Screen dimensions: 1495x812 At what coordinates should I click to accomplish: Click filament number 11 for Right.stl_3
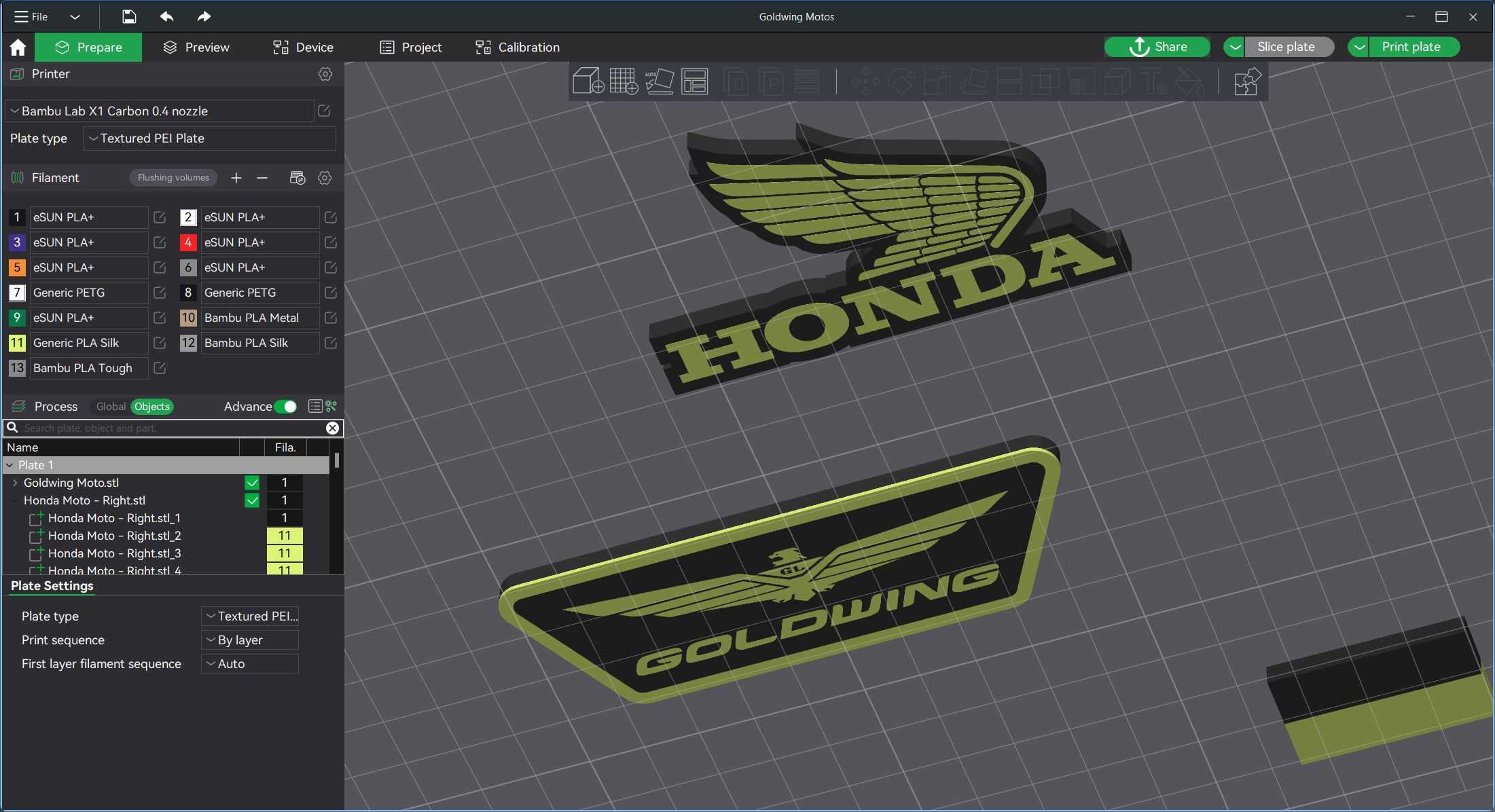pos(285,553)
